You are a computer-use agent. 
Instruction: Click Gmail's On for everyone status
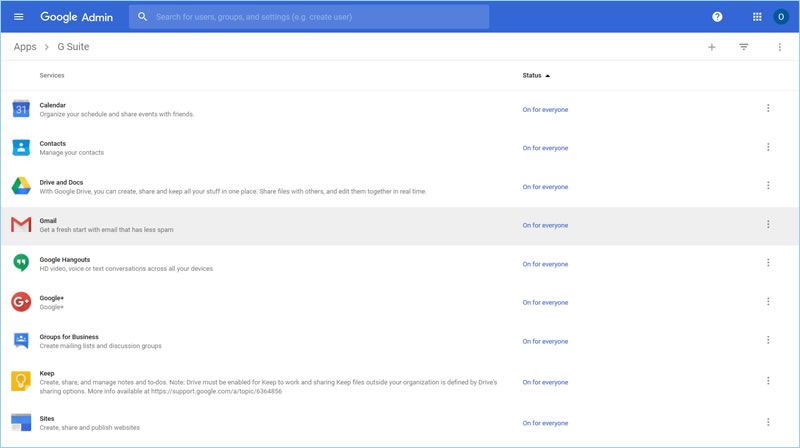pyautogui.click(x=545, y=225)
